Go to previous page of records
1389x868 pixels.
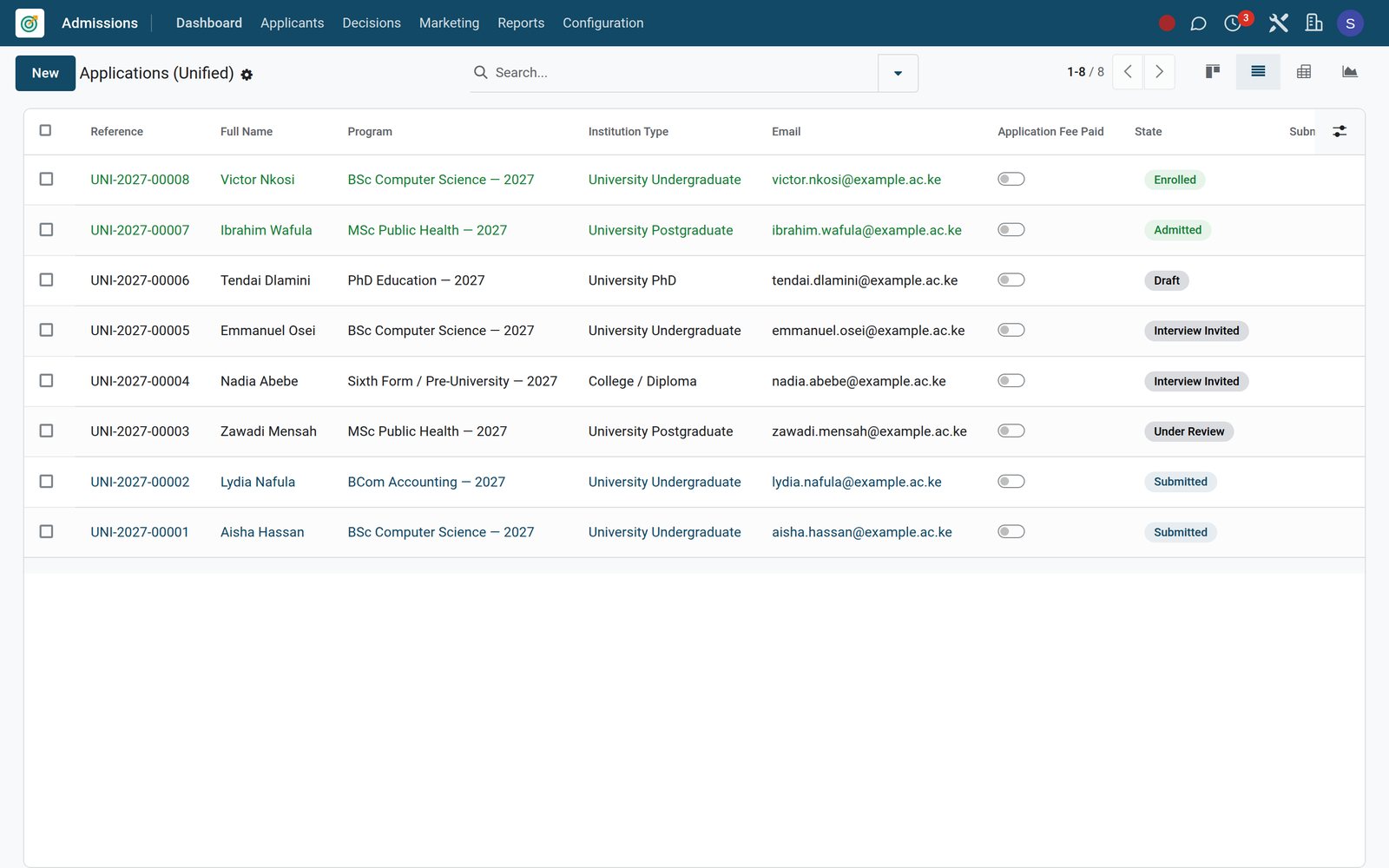pos(1128,72)
